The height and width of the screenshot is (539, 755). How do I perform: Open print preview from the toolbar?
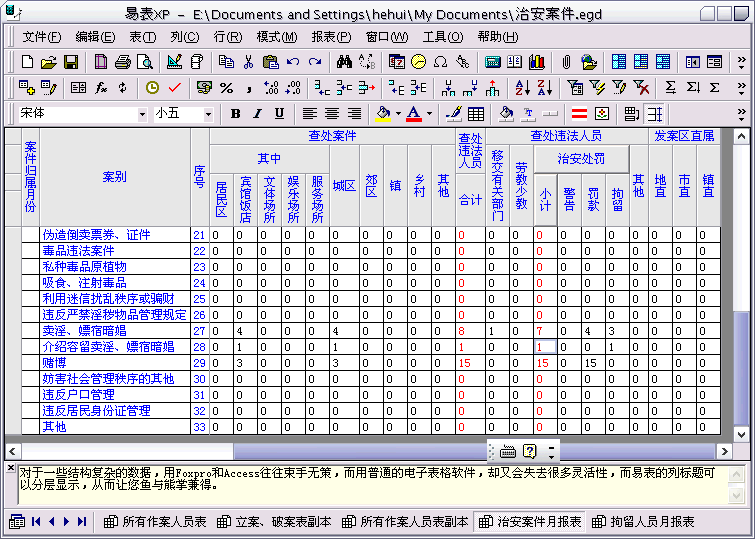pos(144,62)
